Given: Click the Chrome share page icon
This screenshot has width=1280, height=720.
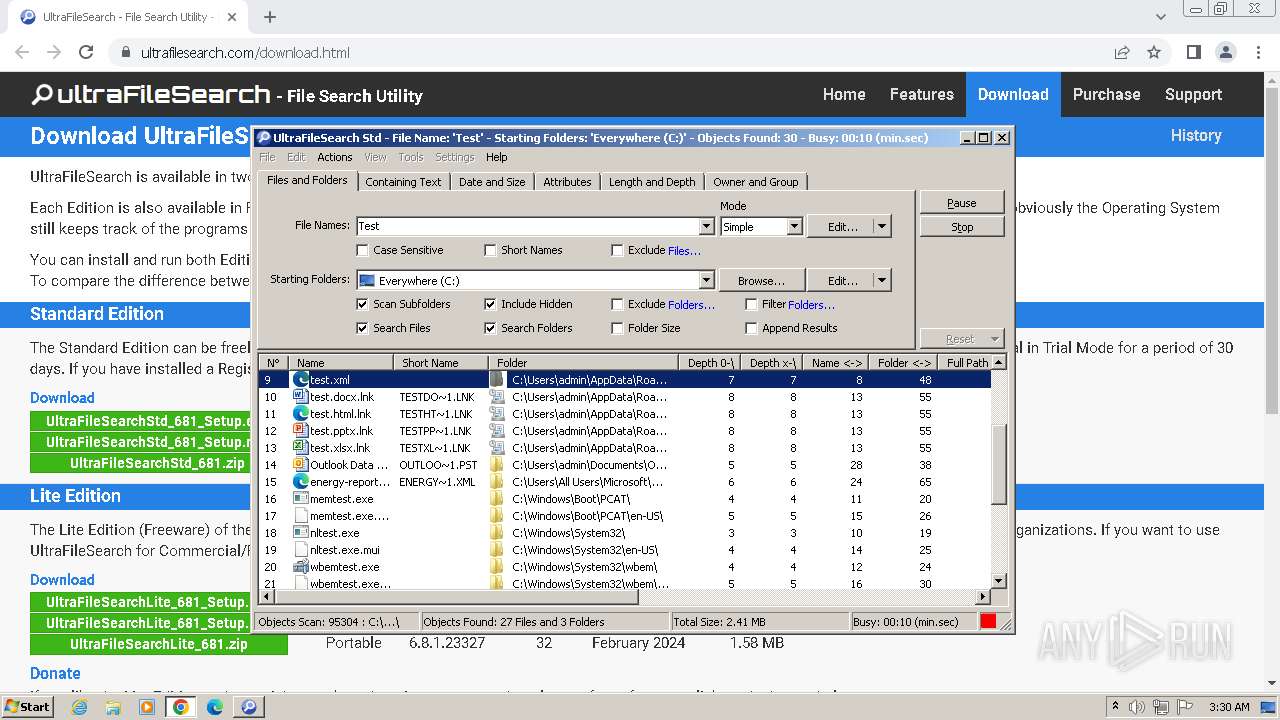Looking at the screenshot, I should point(1122,52).
